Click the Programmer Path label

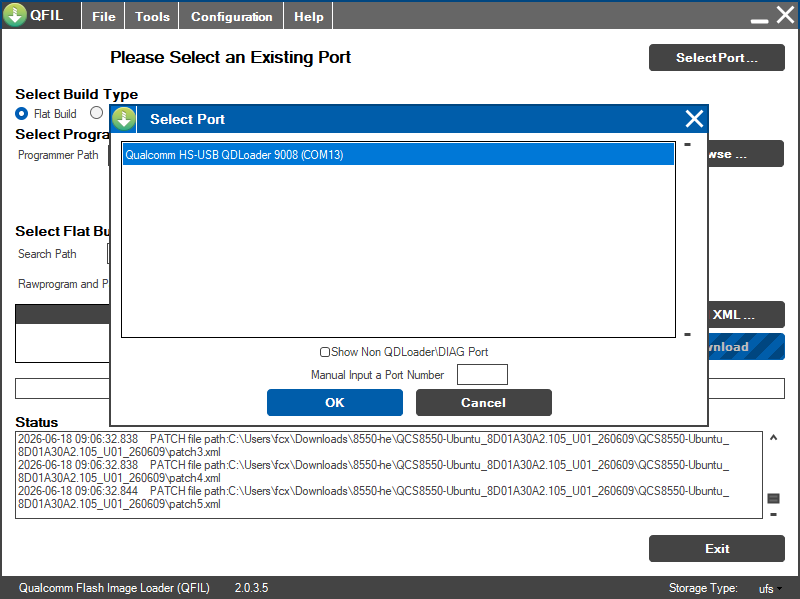pyautogui.click(x=58, y=155)
